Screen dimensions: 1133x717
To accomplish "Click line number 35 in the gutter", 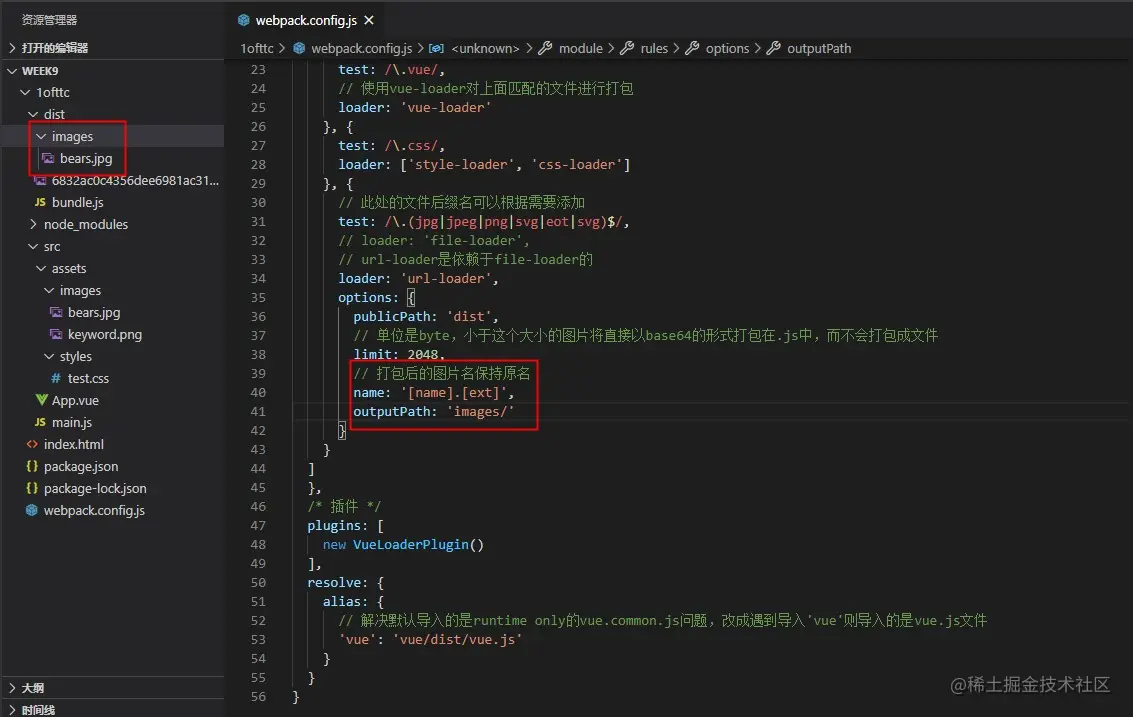I will tap(258, 297).
